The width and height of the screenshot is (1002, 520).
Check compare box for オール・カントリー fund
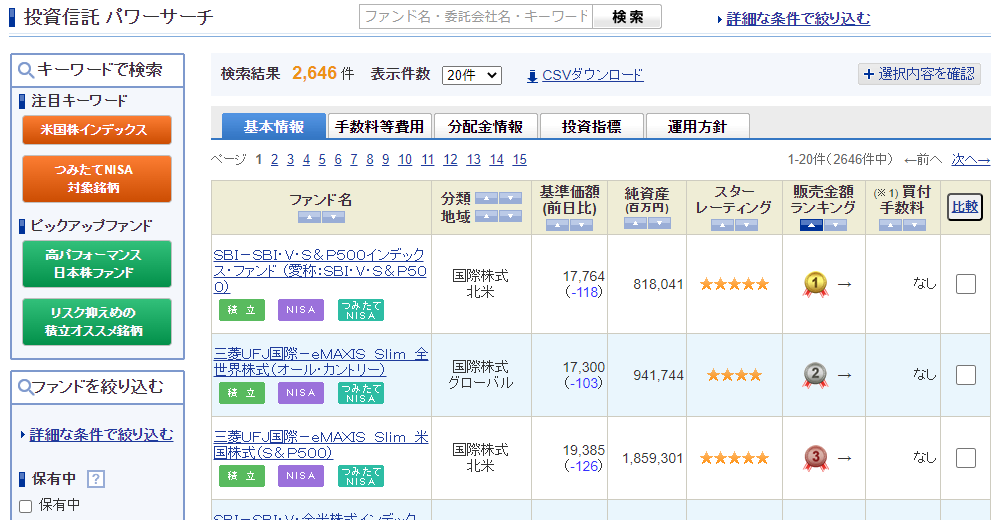pos(966,375)
